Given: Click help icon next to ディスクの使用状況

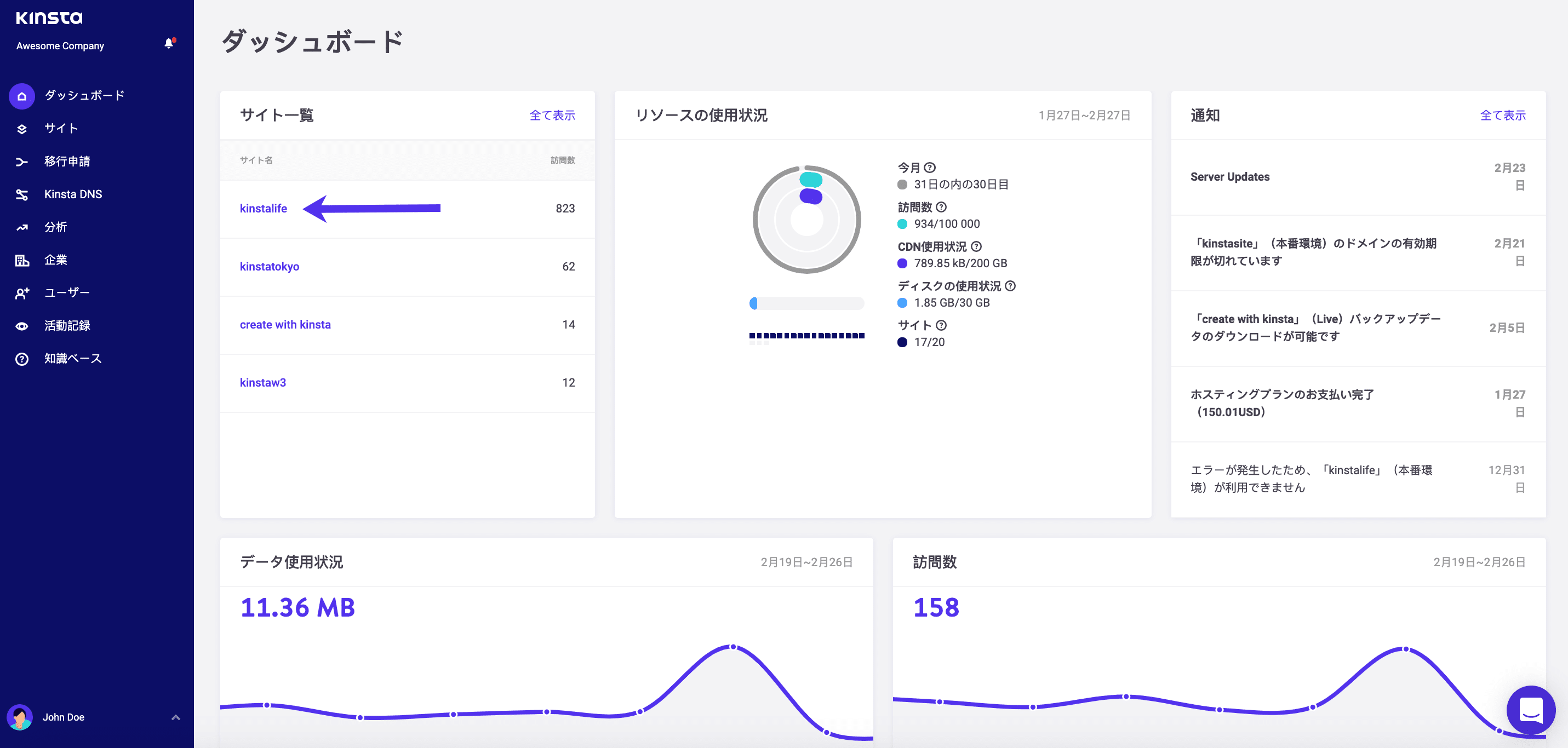Looking at the screenshot, I should coord(1010,286).
